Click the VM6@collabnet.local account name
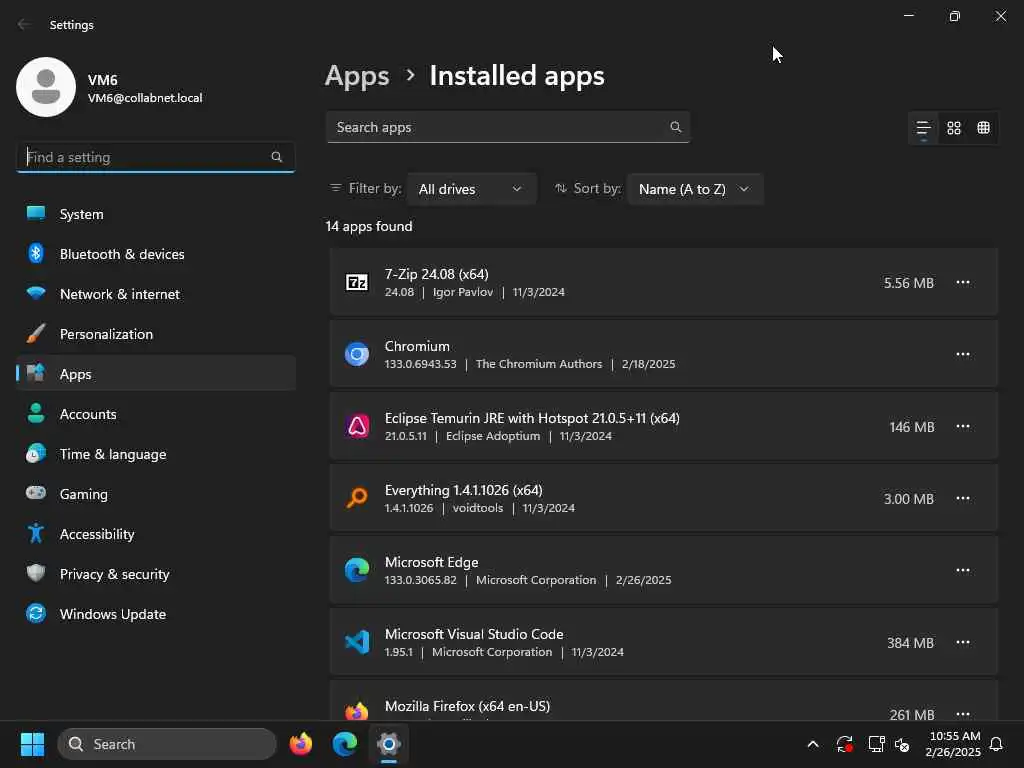 coord(145,98)
